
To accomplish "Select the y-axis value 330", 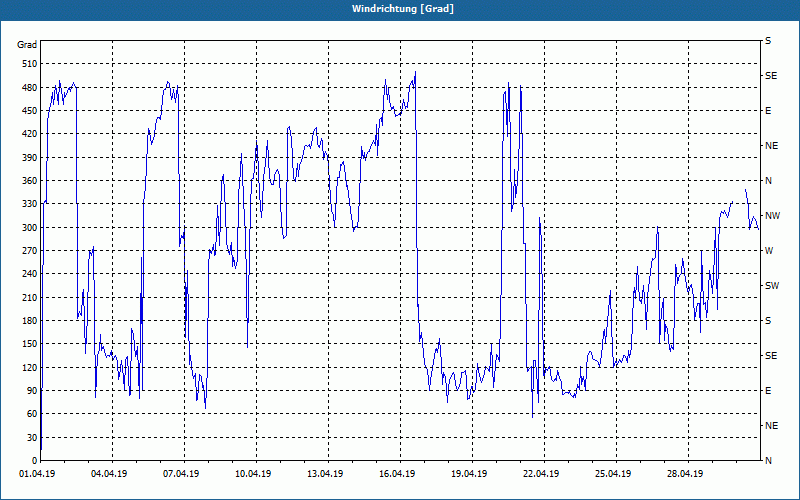I will (30, 204).
